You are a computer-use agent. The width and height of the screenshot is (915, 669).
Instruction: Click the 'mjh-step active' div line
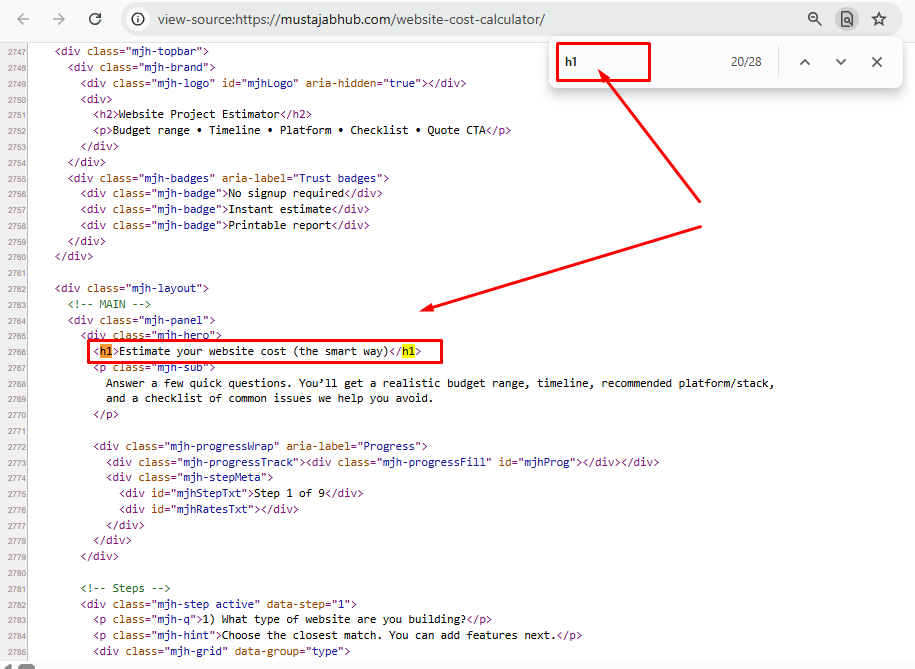[x=219, y=604]
